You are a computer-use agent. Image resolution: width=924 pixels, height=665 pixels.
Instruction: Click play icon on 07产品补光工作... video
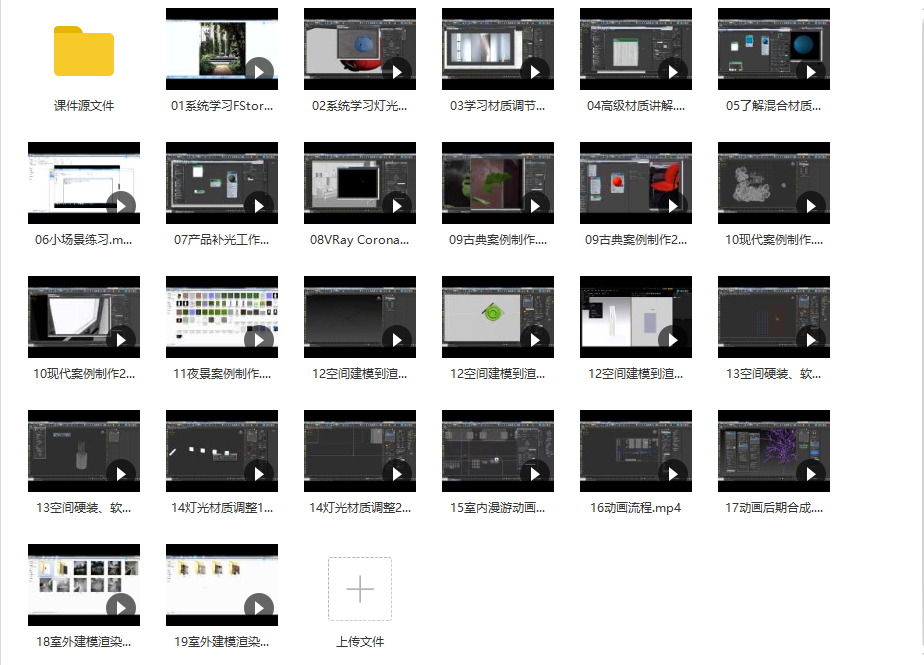[x=259, y=205]
